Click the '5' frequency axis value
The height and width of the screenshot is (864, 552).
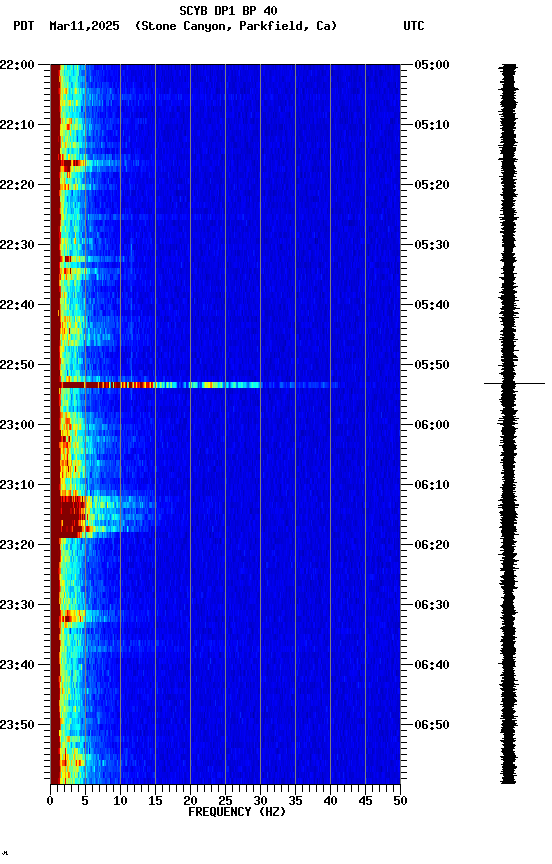coord(85,801)
